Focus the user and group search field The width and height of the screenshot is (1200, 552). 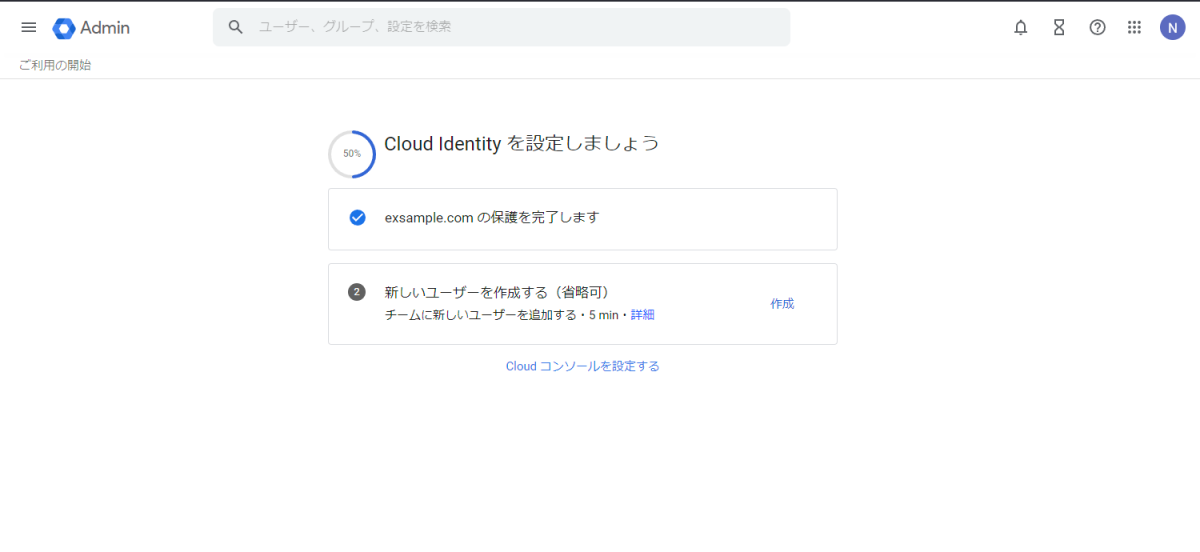click(501, 27)
